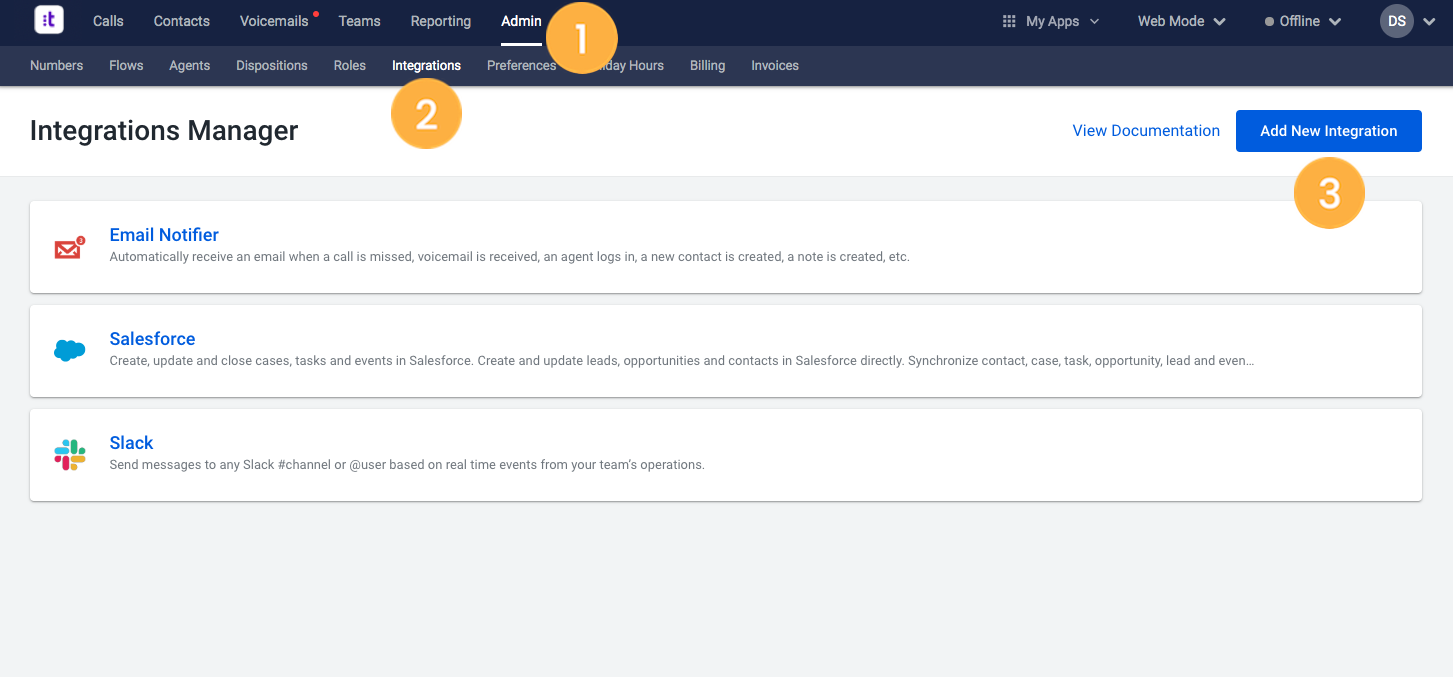Open the View Documentation link
Viewport: 1453px width, 677px height.
1146,130
